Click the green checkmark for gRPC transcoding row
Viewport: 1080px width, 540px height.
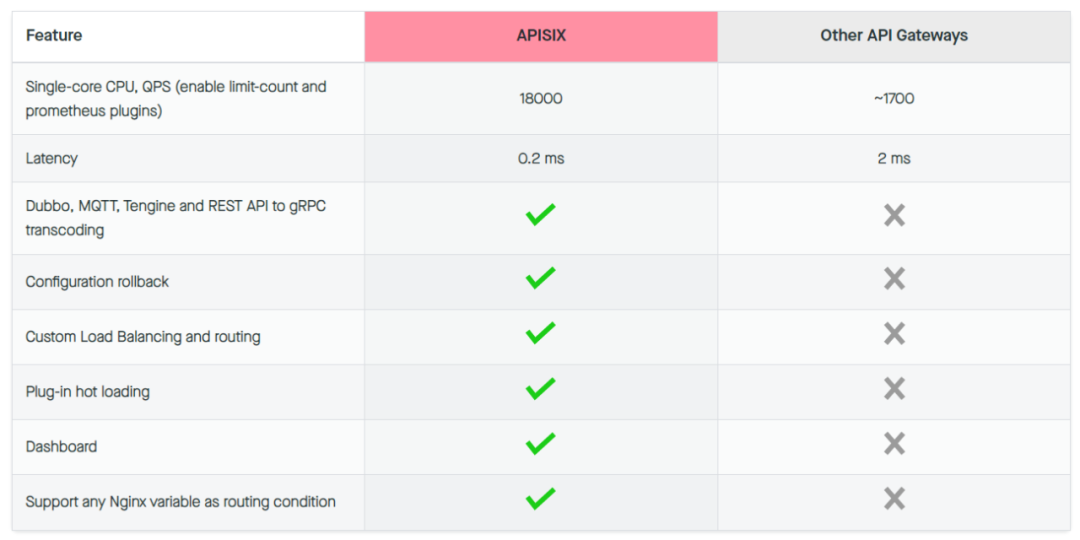coord(541,214)
